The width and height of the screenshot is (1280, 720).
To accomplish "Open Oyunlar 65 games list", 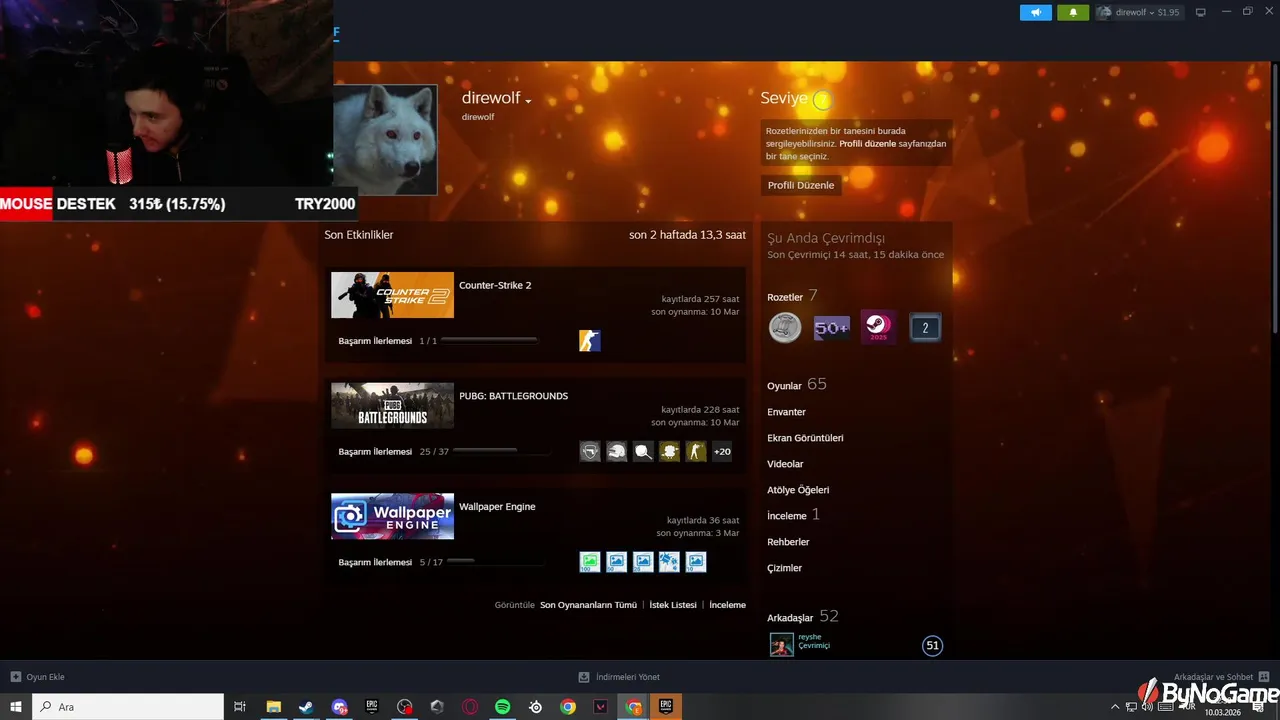I will point(796,385).
